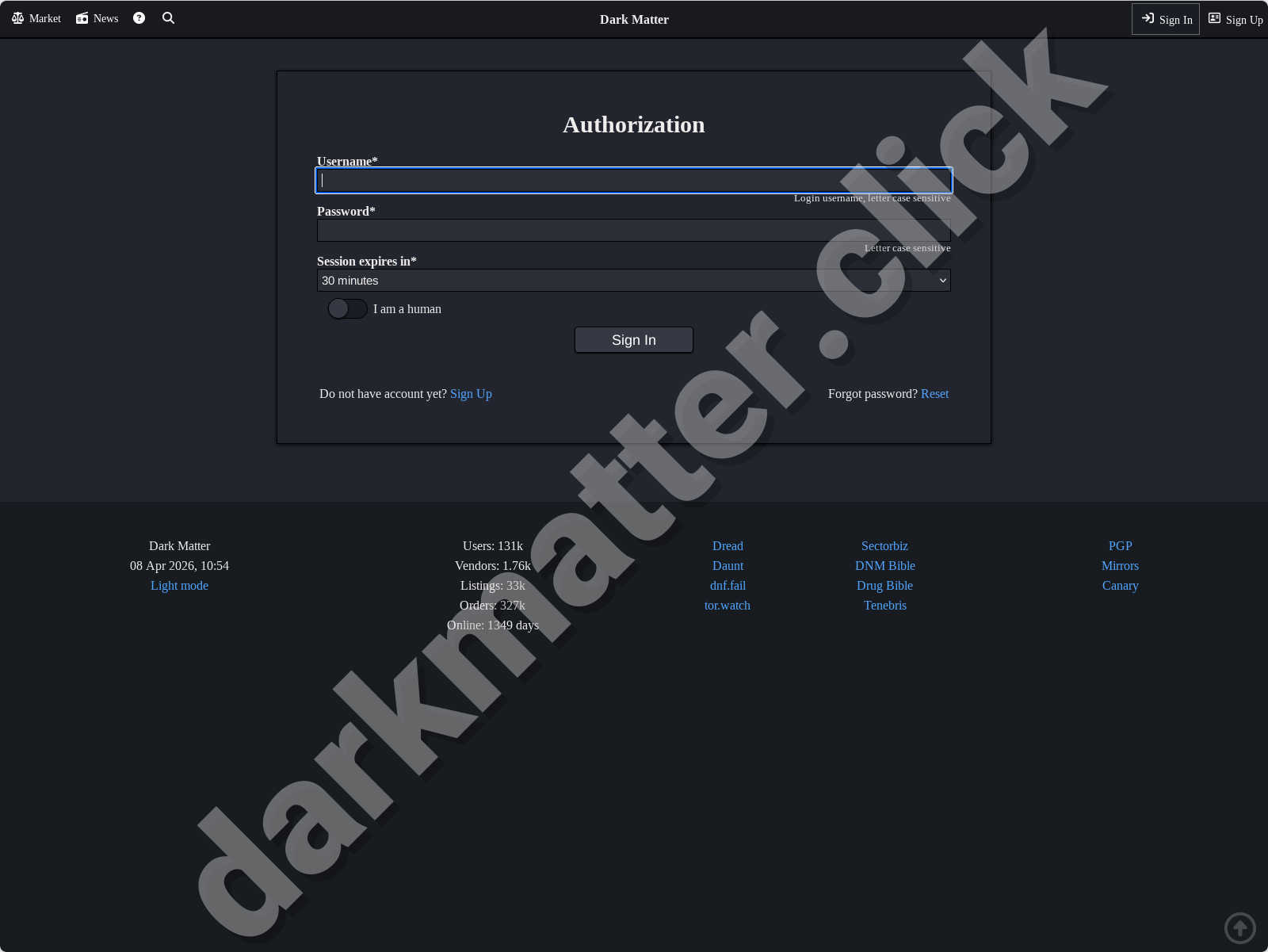
Task: Open the News page from the menu bar
Action: pyautogui.click(x=106, y=17)
